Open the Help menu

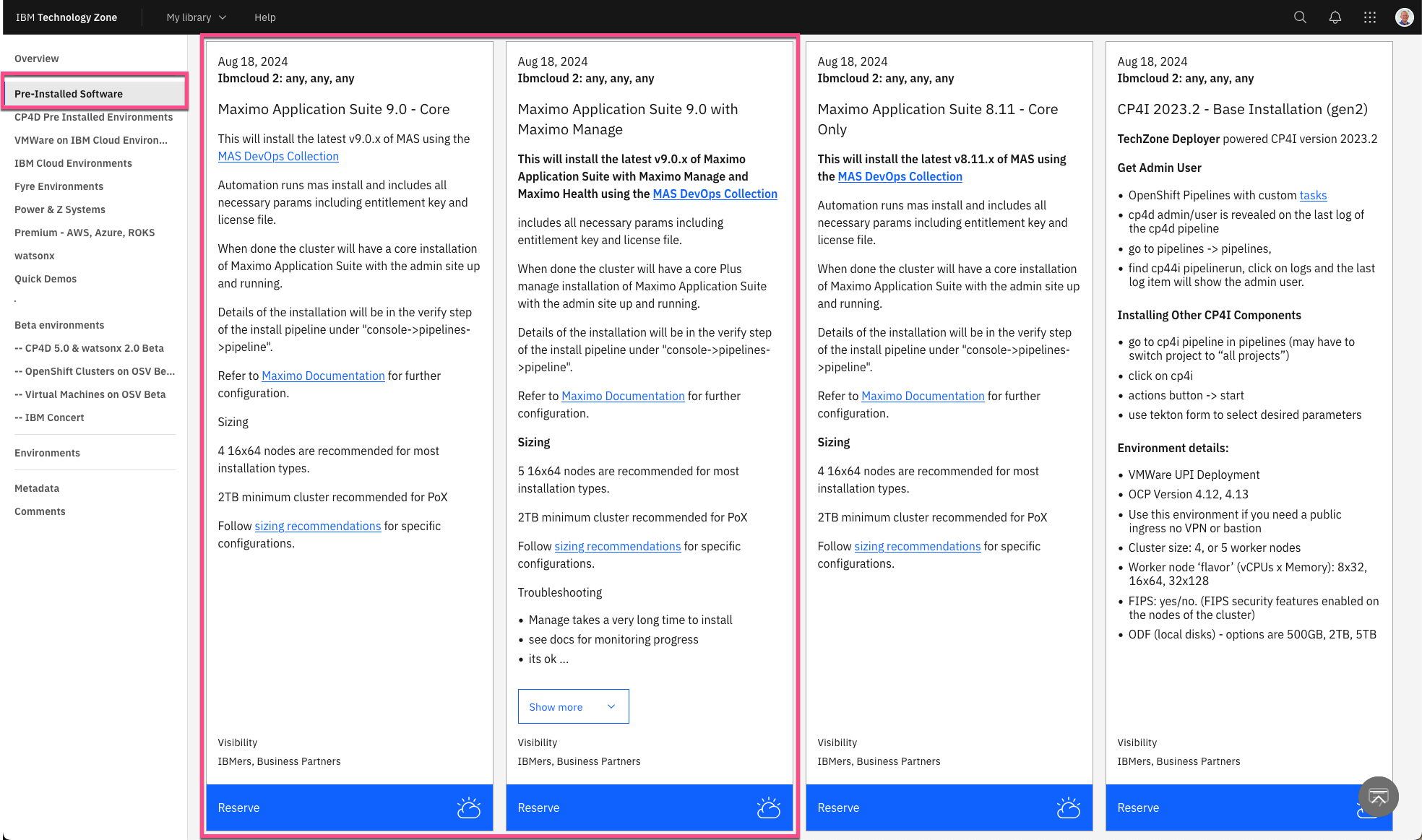click(x=265, y=17)
